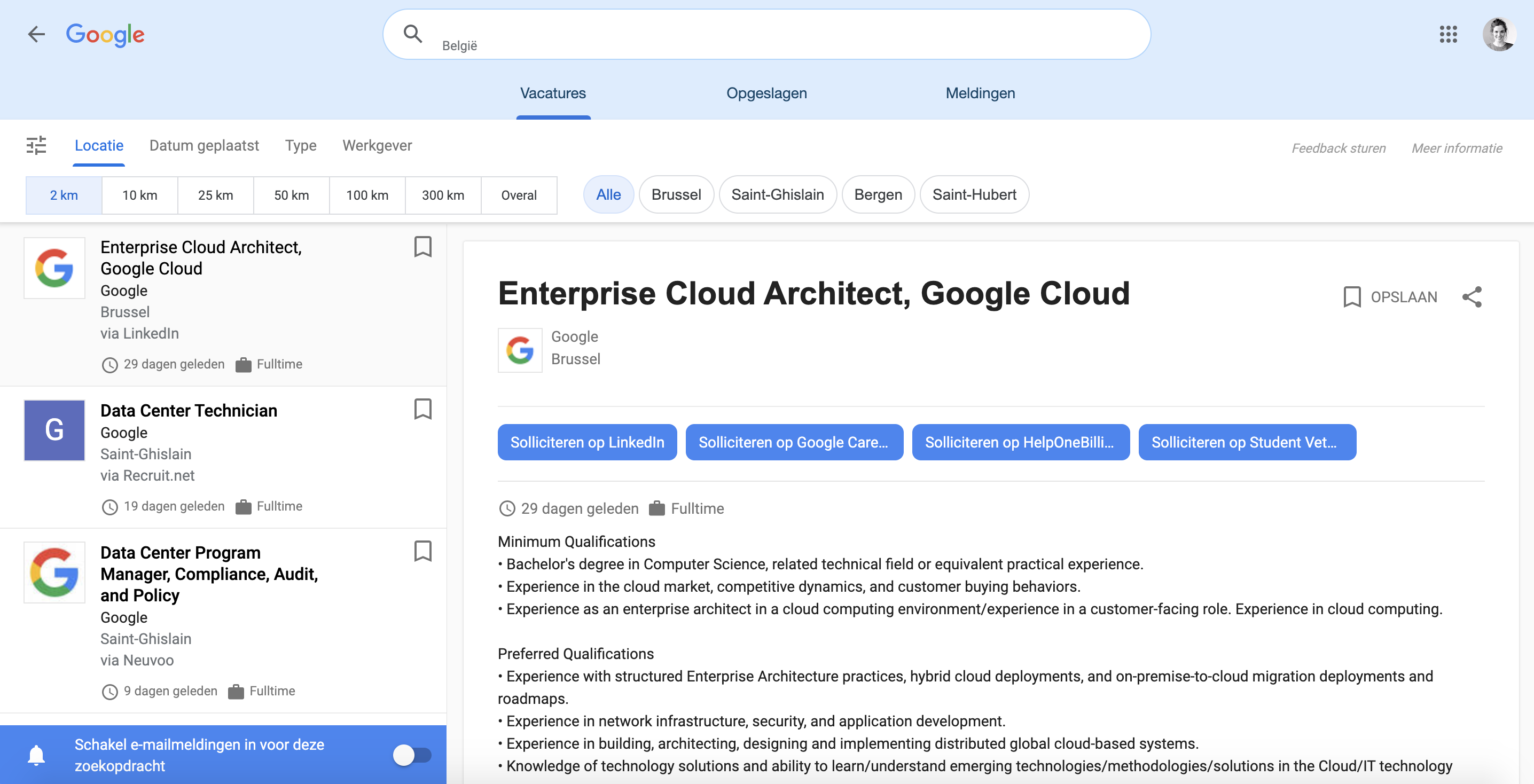
Task: Click the 'via Neuvoo' source text
Action: 137,660
